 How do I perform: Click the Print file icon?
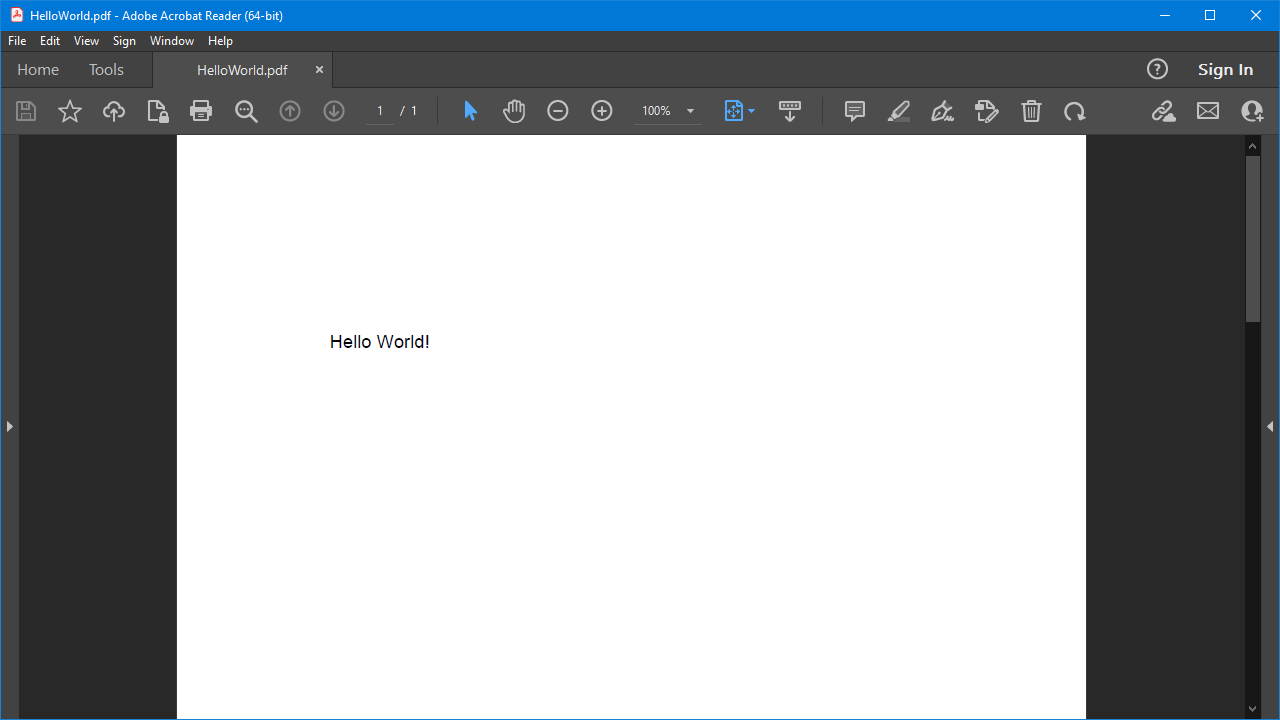coord(201,111)
